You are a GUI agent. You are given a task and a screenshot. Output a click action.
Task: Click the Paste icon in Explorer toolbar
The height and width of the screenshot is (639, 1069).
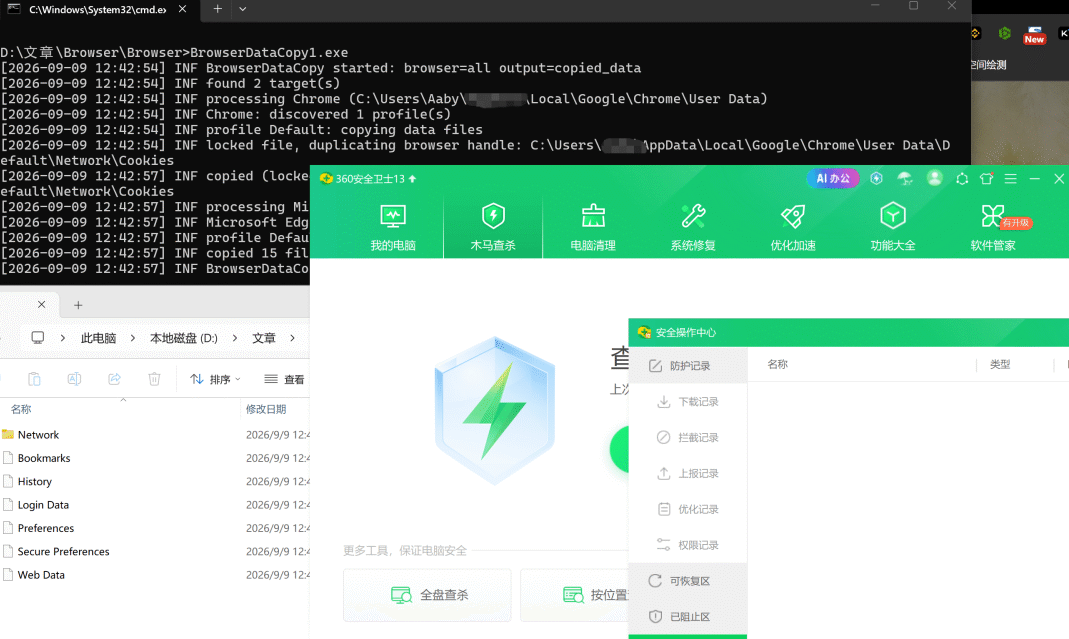(34, 379)
